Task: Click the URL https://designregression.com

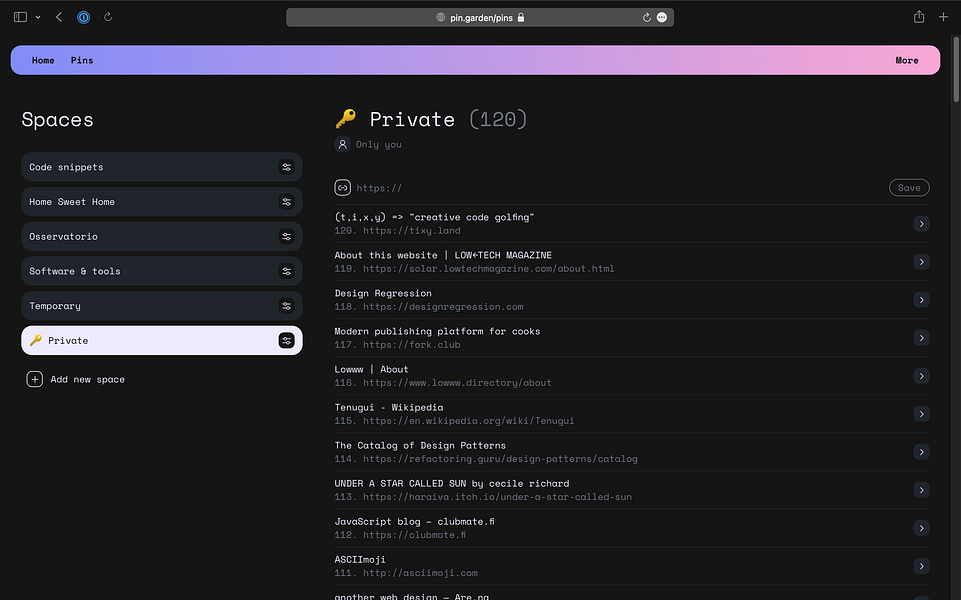Action: click(x=443, y=306)
